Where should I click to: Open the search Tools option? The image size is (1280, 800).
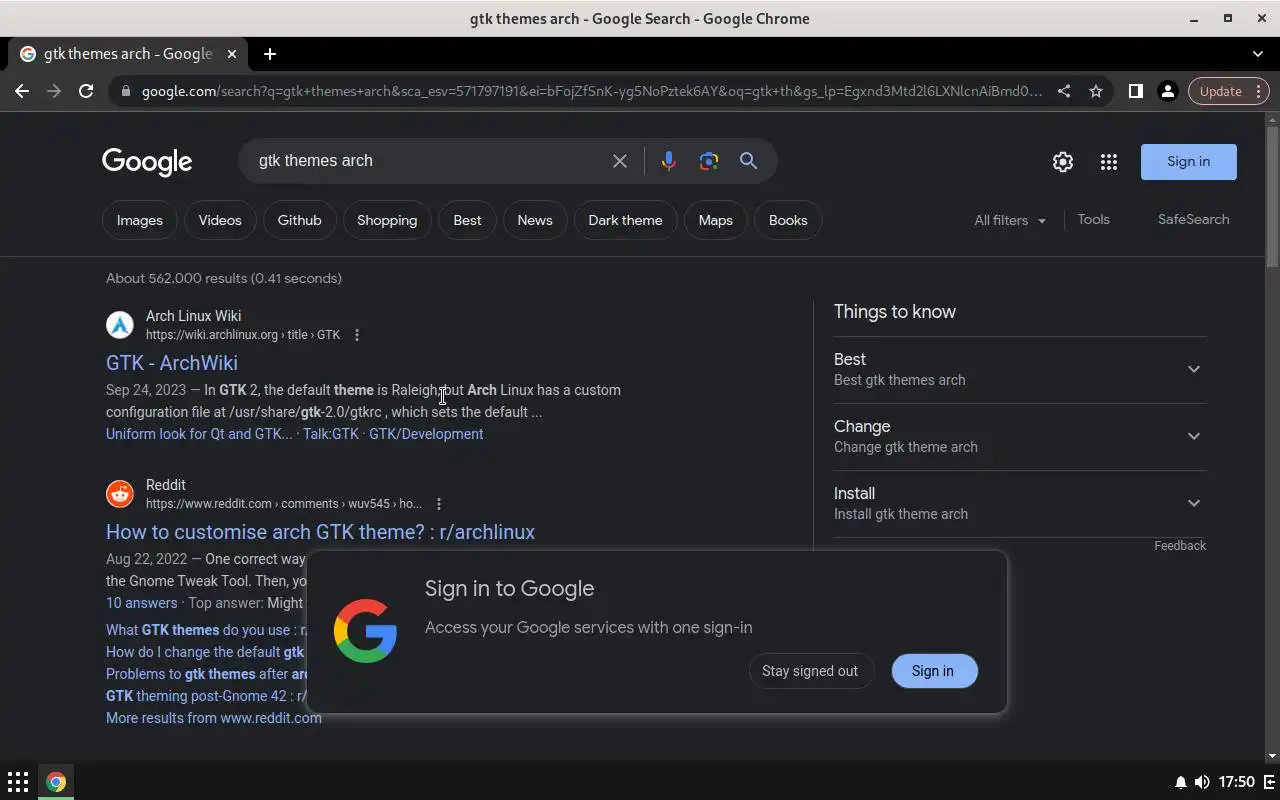[x=1093, y=219]
